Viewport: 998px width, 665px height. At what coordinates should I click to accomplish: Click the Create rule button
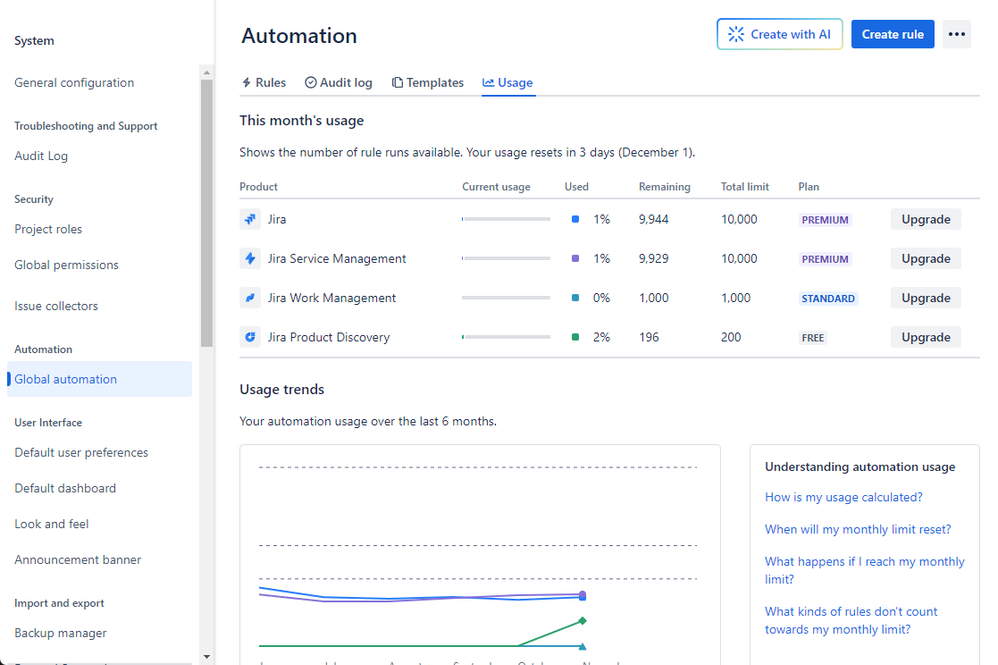pyautogui.click(x=892, y=34)
